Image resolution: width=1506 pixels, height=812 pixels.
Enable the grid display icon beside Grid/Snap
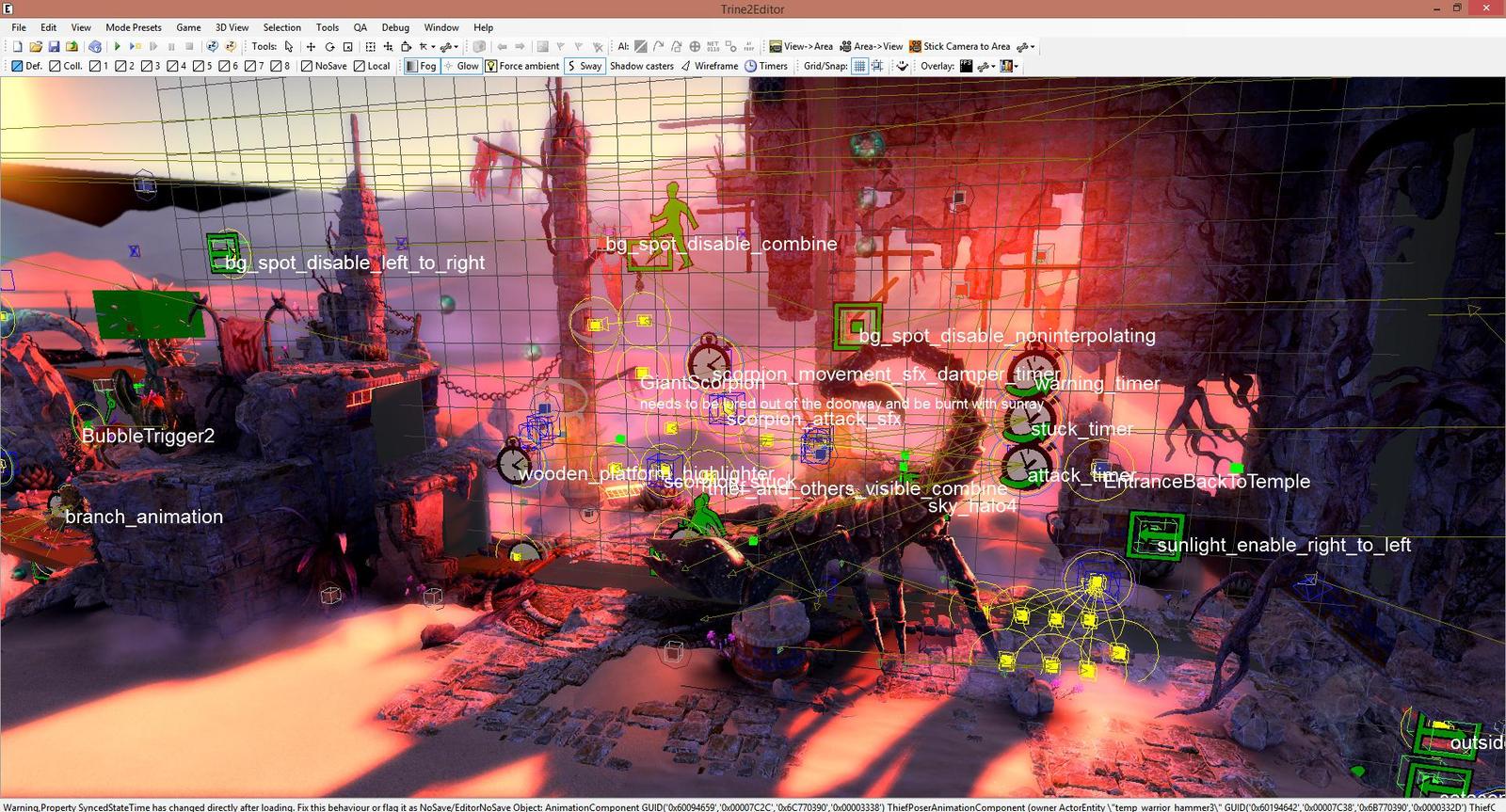859,66
